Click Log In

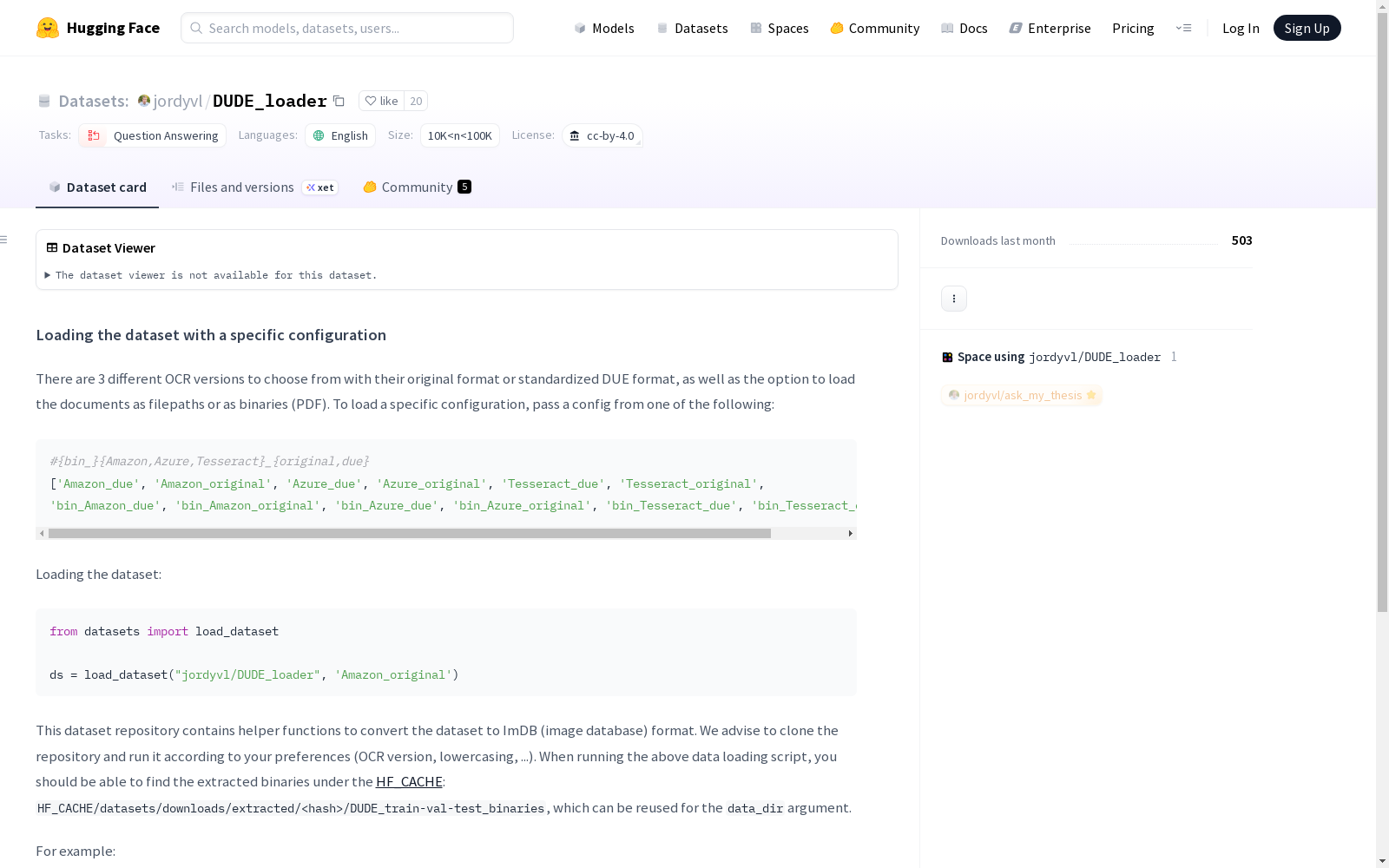pyautogui.click(x=1241, y=28)
